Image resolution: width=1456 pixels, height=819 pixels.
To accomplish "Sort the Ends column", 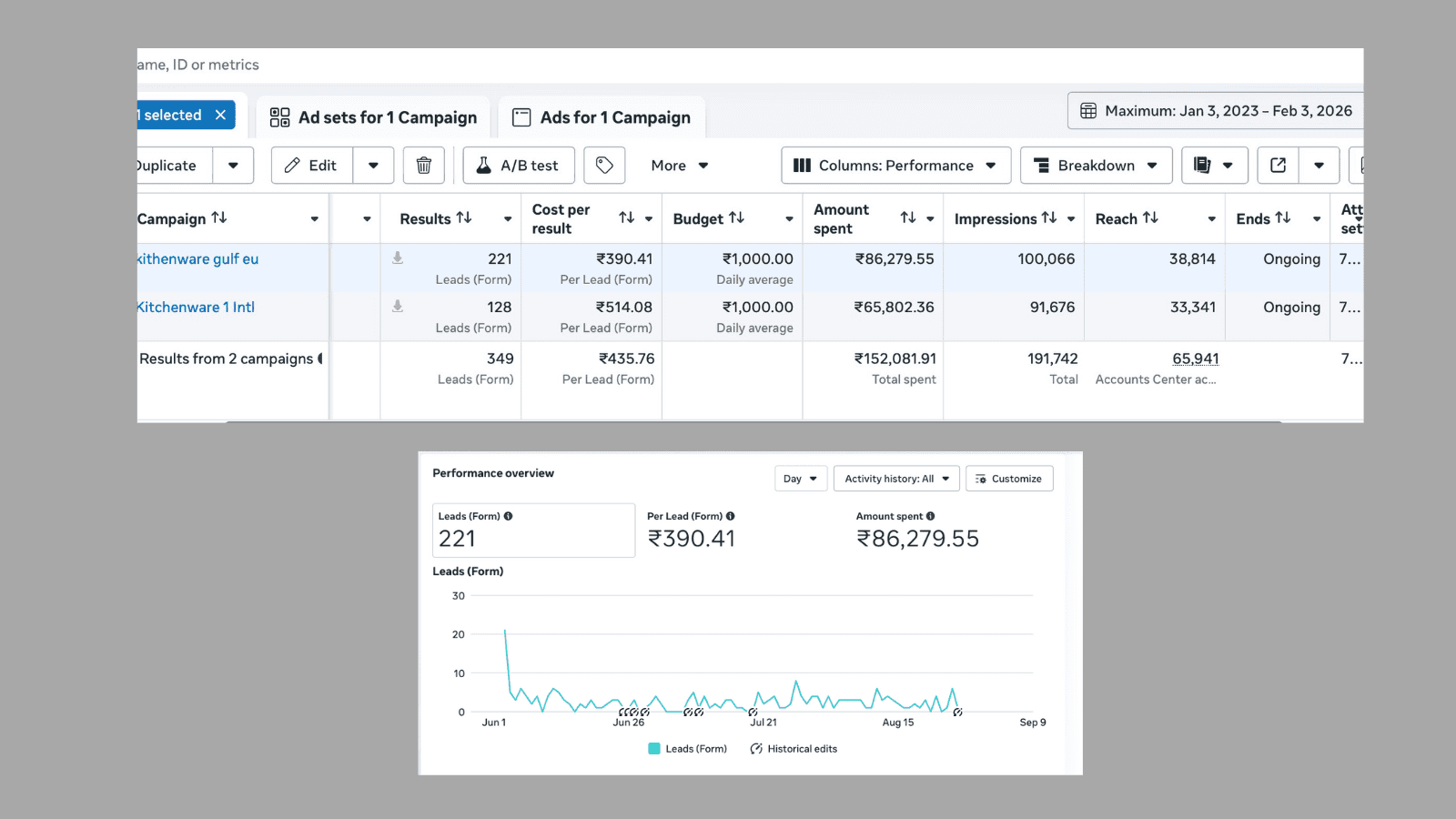I will (1283, 218).
